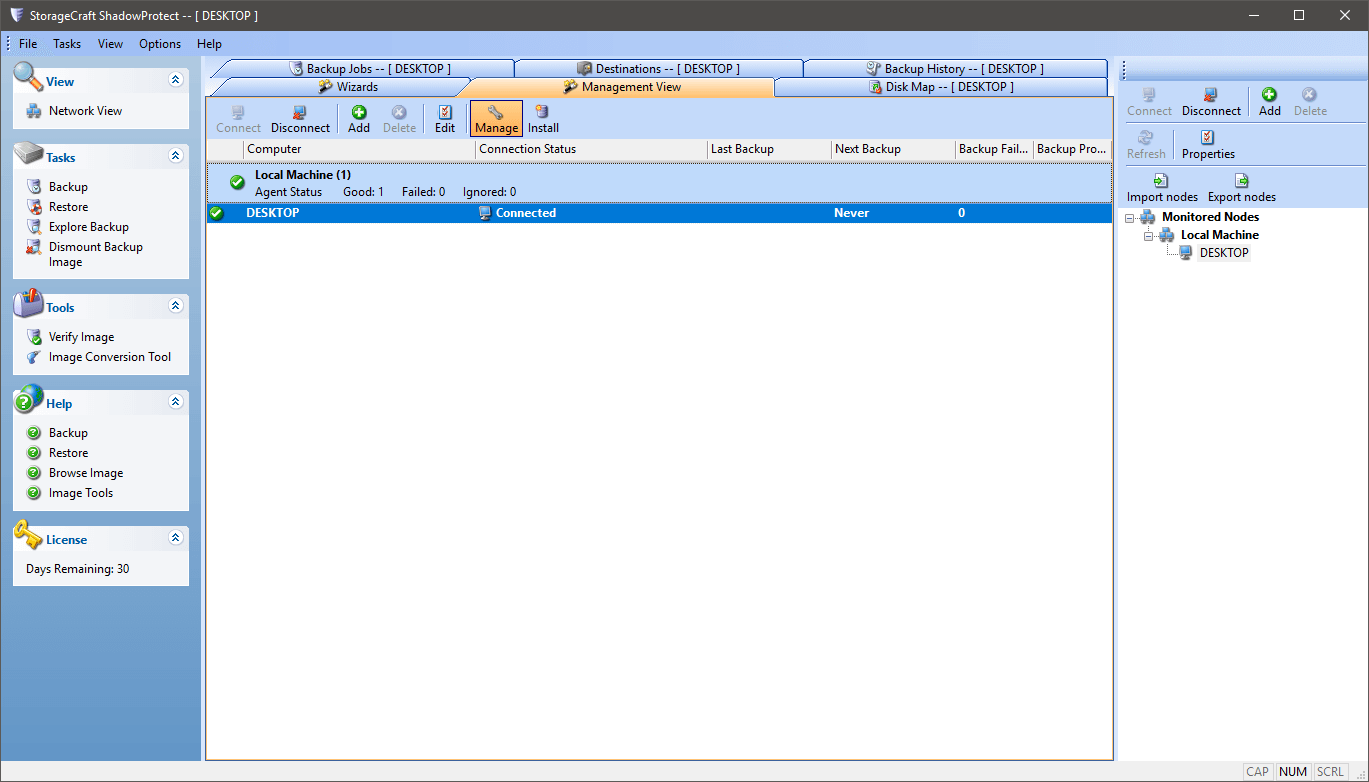1369x782 pixels.
Task: Click the NUM status bar indicator
Action: coord(1293,772)
